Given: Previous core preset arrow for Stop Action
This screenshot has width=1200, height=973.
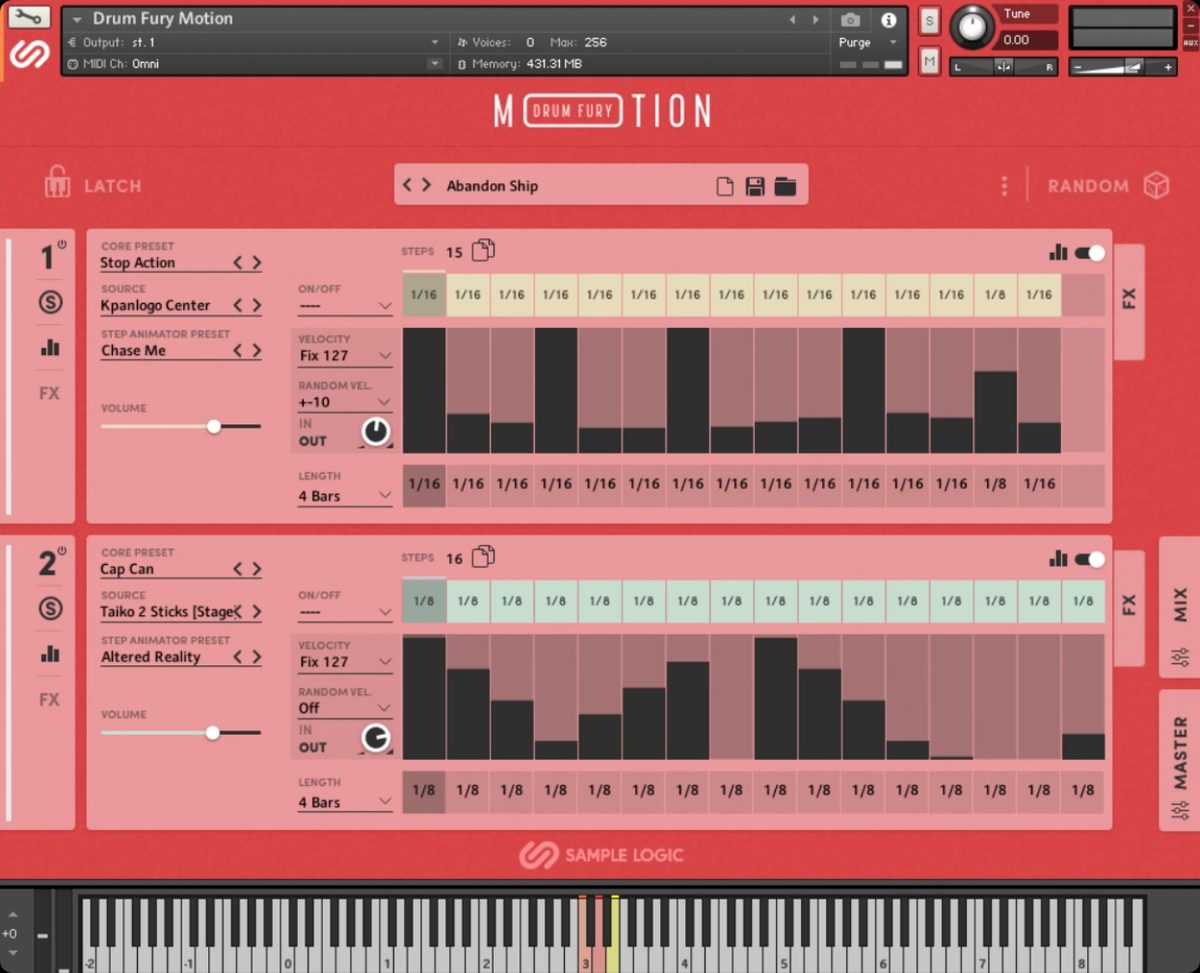Looking at the screenshot, I should point(238,263).
